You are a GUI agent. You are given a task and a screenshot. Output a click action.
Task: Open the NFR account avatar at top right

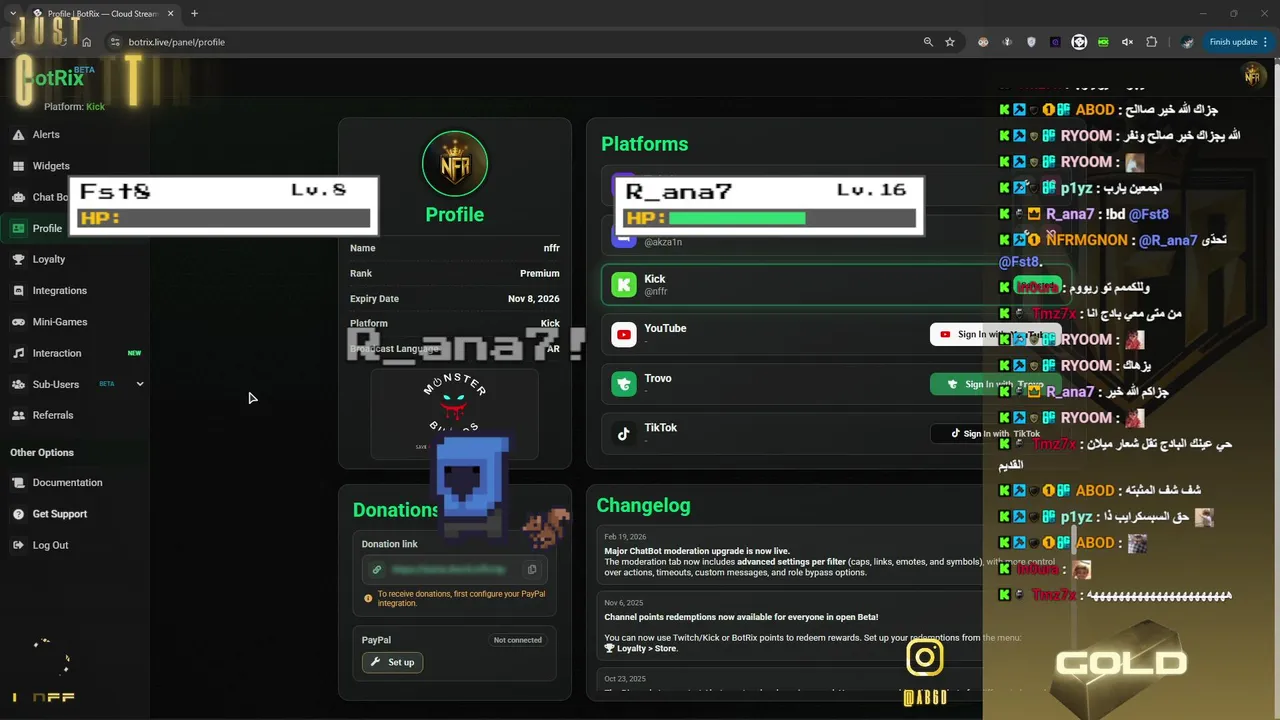click(x=1253, y=75)
